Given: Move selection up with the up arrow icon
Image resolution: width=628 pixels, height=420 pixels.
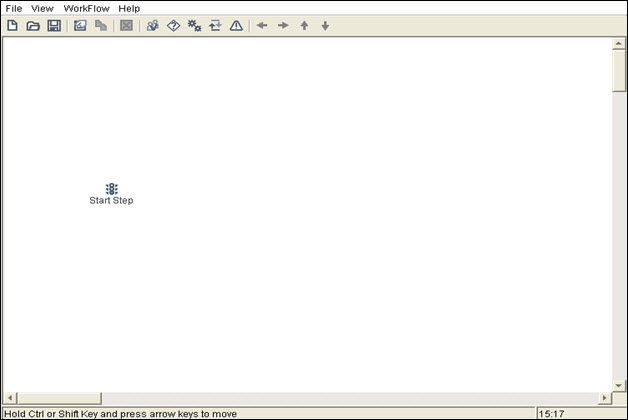Looking at the screenshot, I should pyautogui.click(x=304, y=26).
